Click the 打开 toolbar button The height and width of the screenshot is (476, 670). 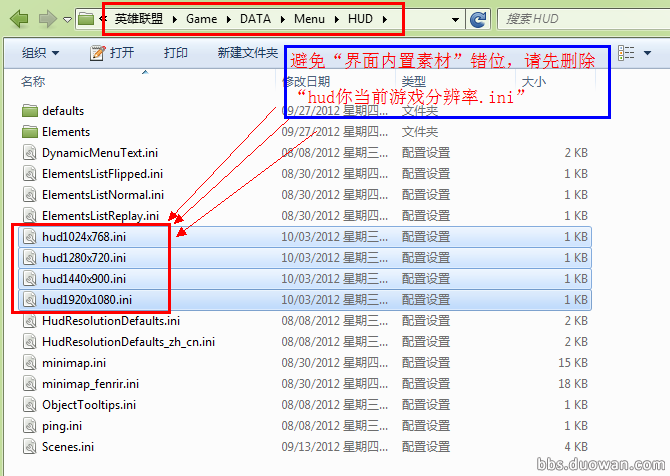(x=112, y=53)
